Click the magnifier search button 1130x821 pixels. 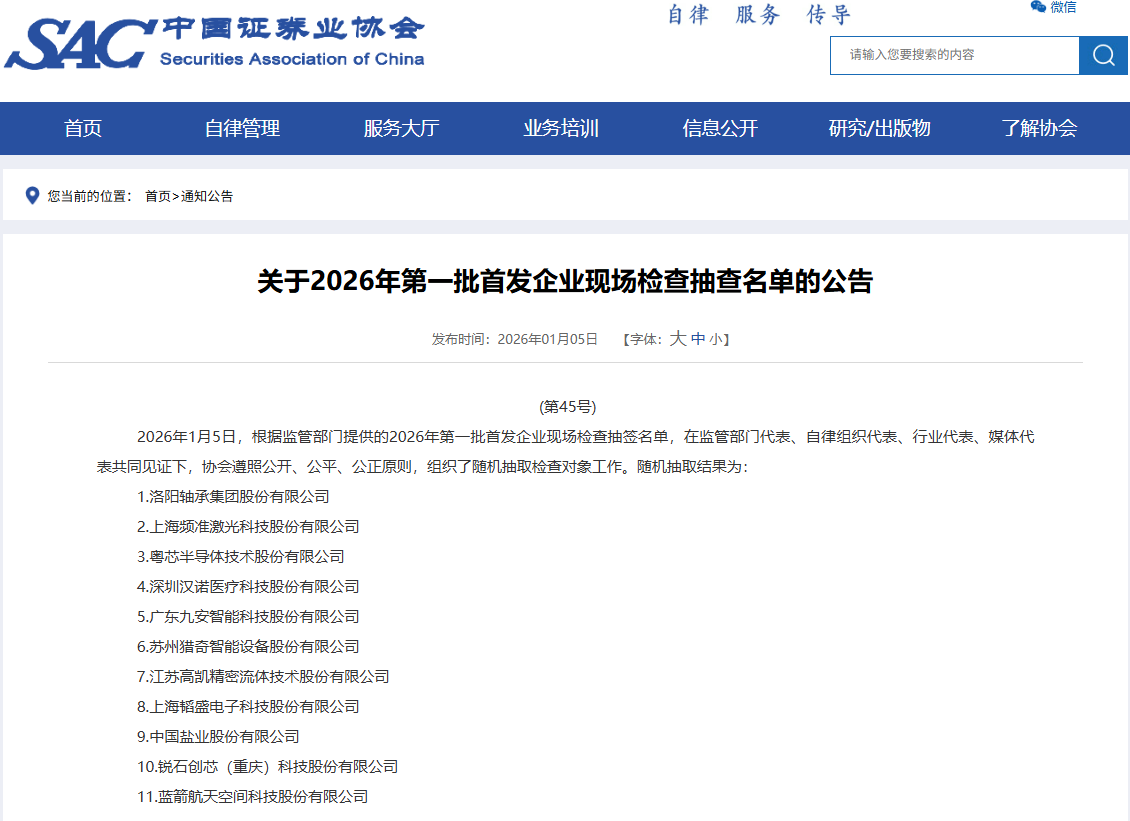(x=1103, y=55)
